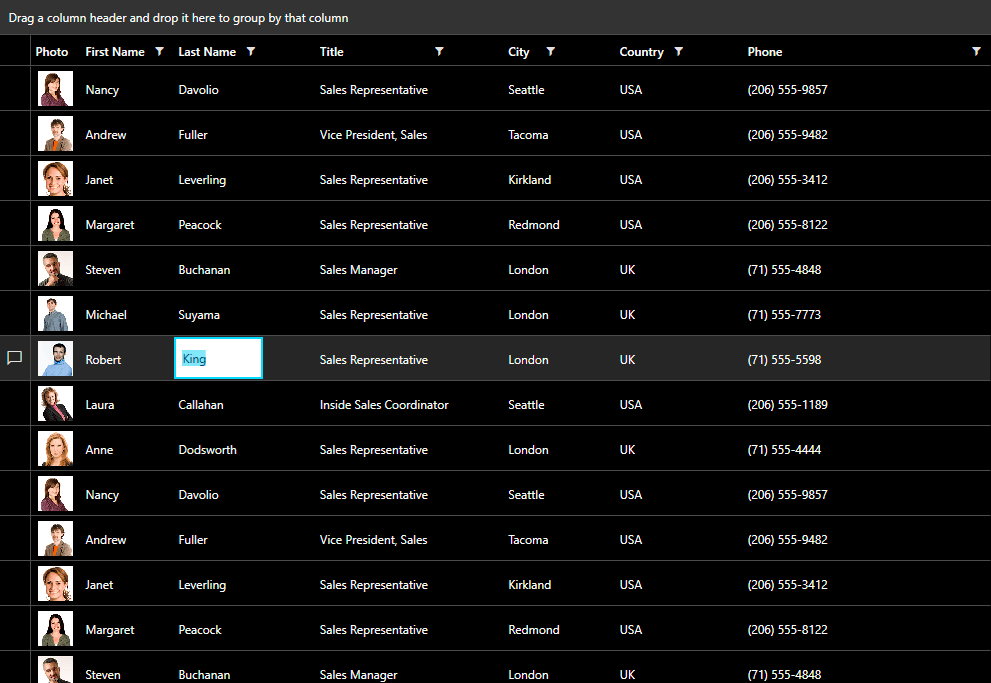The height and width of the screenshot is (683, 991).
Task: Click Andrew Fuller's photo in the second row
Action: tap(56, 133)
